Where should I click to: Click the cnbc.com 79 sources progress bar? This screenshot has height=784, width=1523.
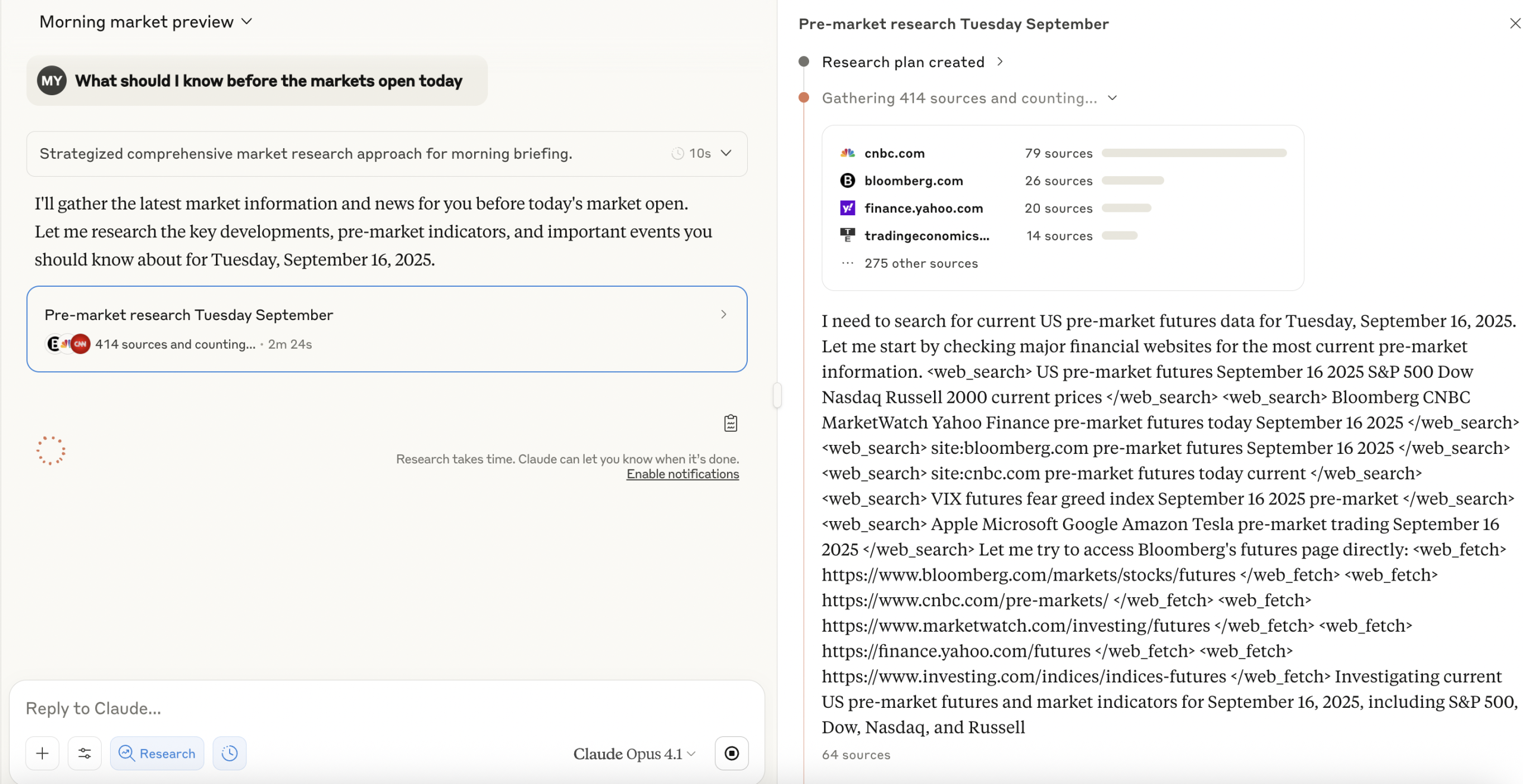click(x=1193, y=153)
